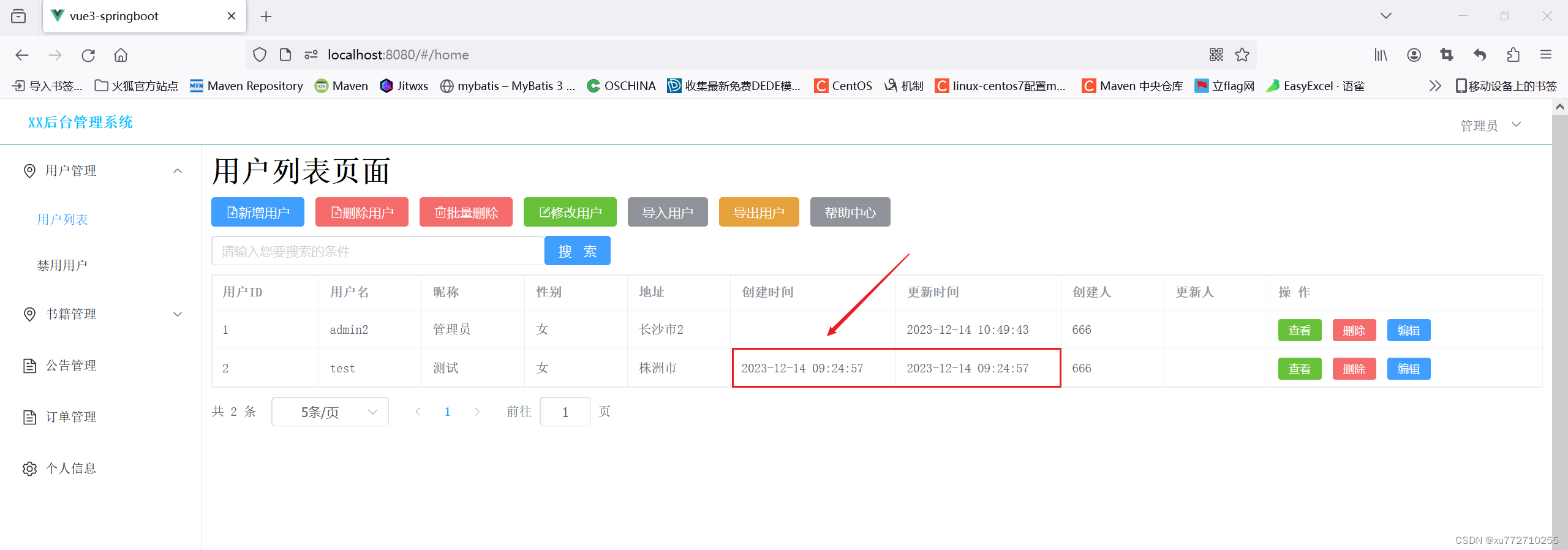Click the screenshot crop toolbar icon
The image size is (1568, 550).
(1447, 55)
